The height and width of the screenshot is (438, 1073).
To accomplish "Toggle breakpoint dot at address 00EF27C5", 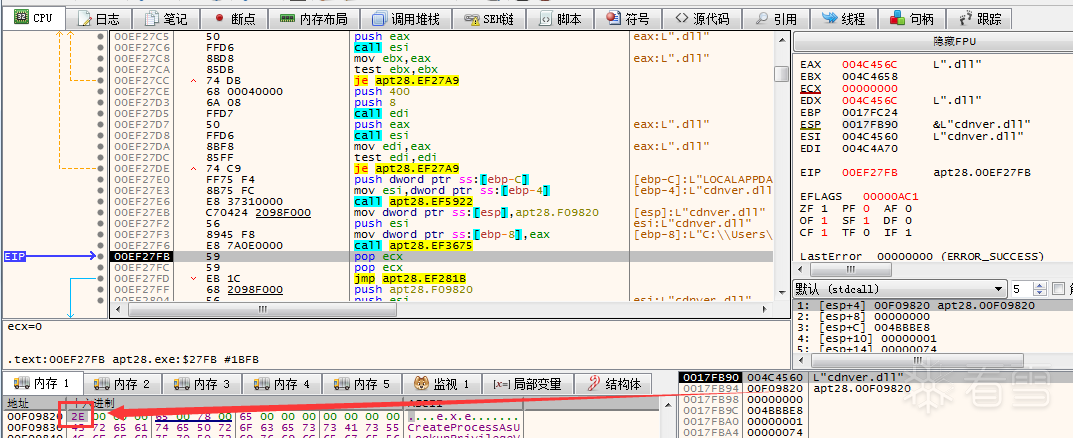I will [x=101, y=36].
